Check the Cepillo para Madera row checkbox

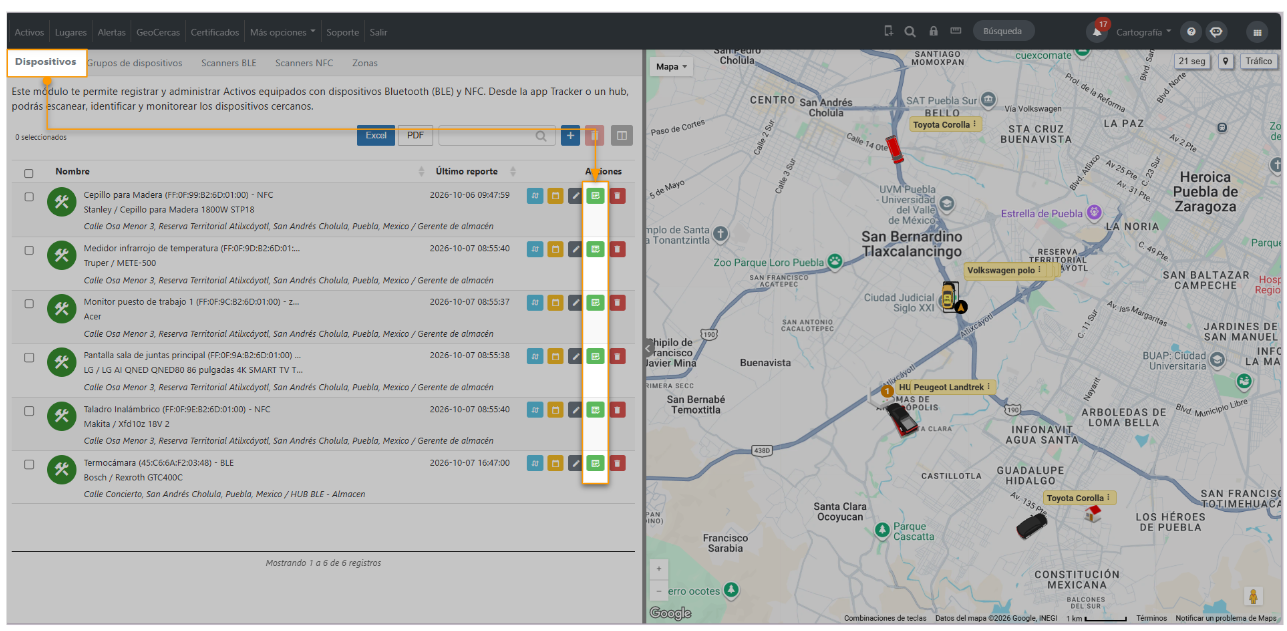(29, 196)
